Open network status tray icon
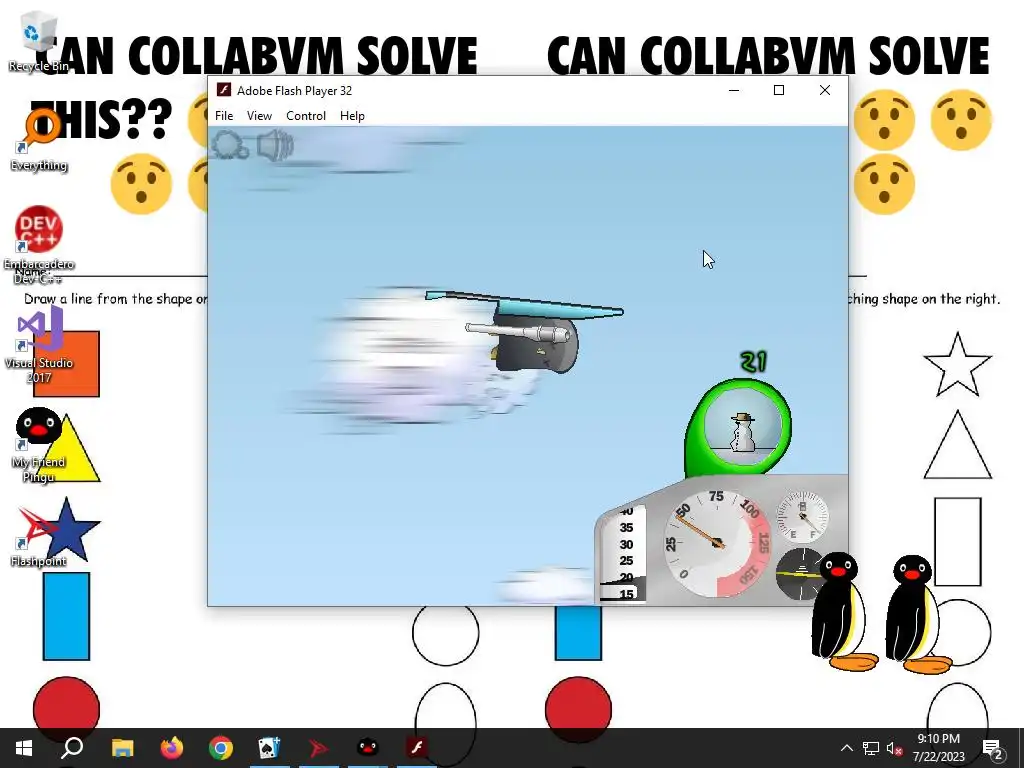 (871, 748)
